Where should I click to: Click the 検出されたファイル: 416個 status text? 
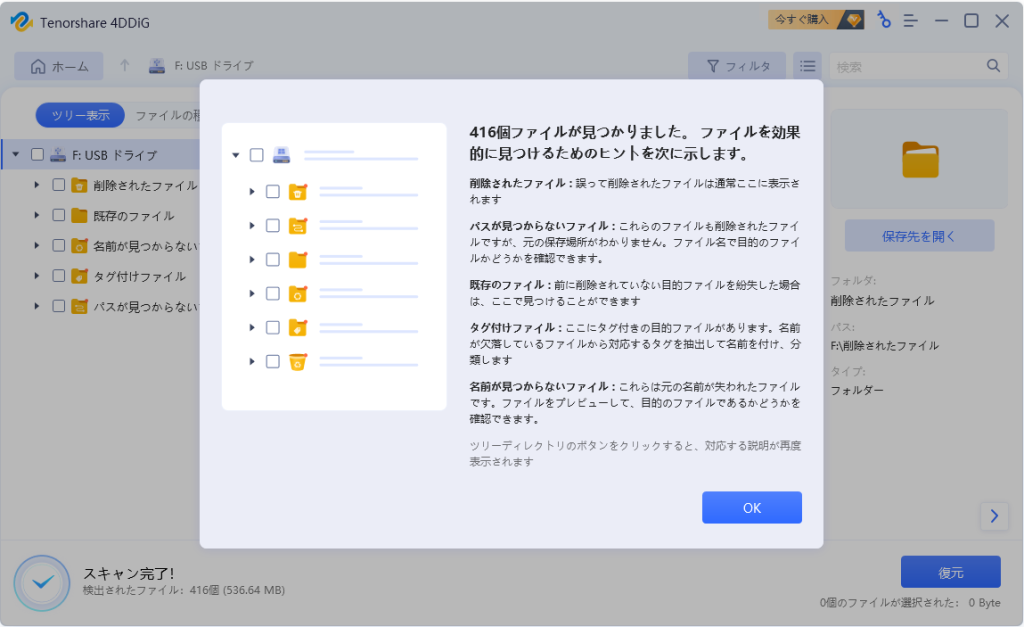point(184,590)
